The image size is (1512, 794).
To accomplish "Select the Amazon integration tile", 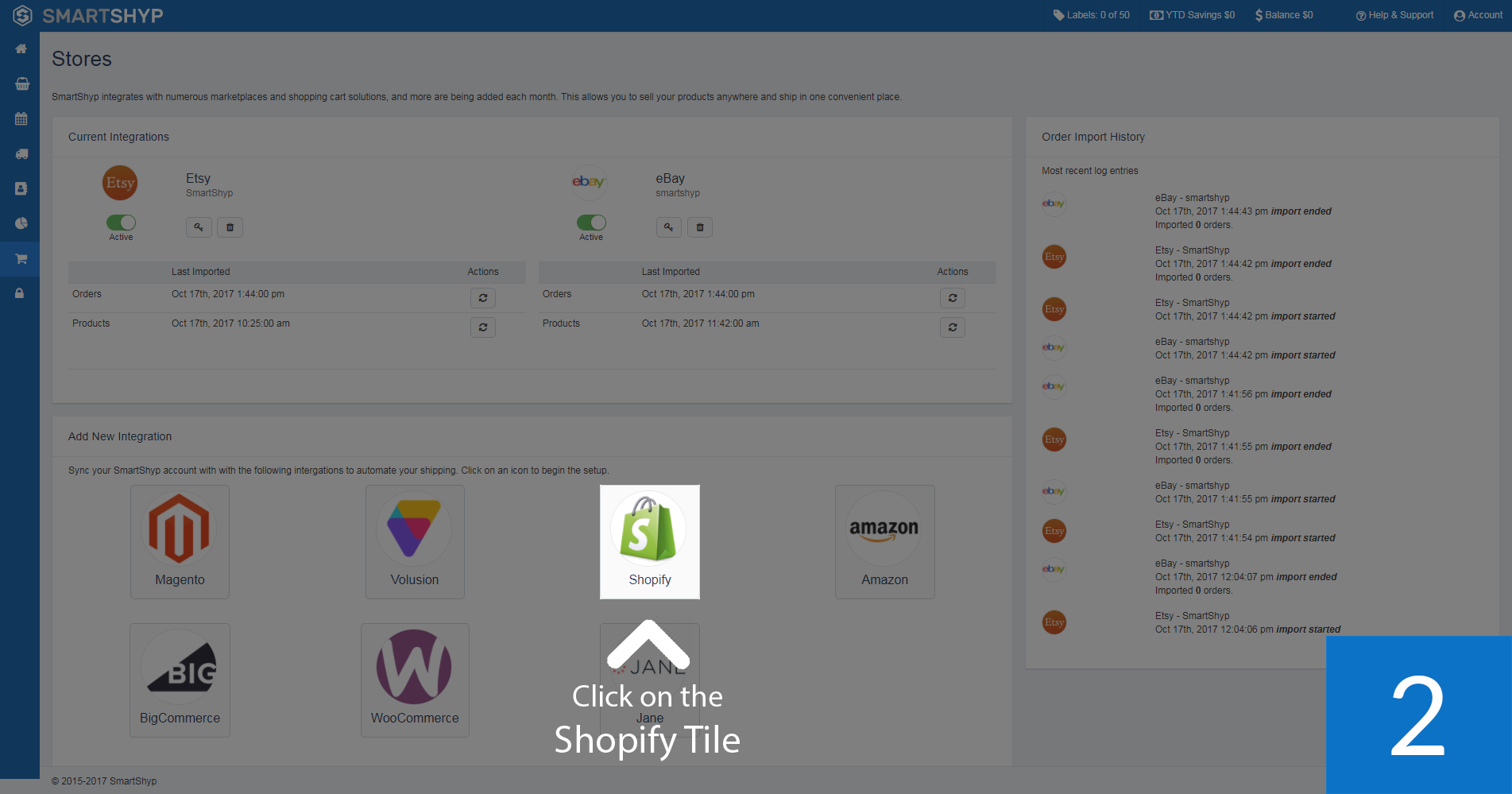I will (x=884, y=542).
